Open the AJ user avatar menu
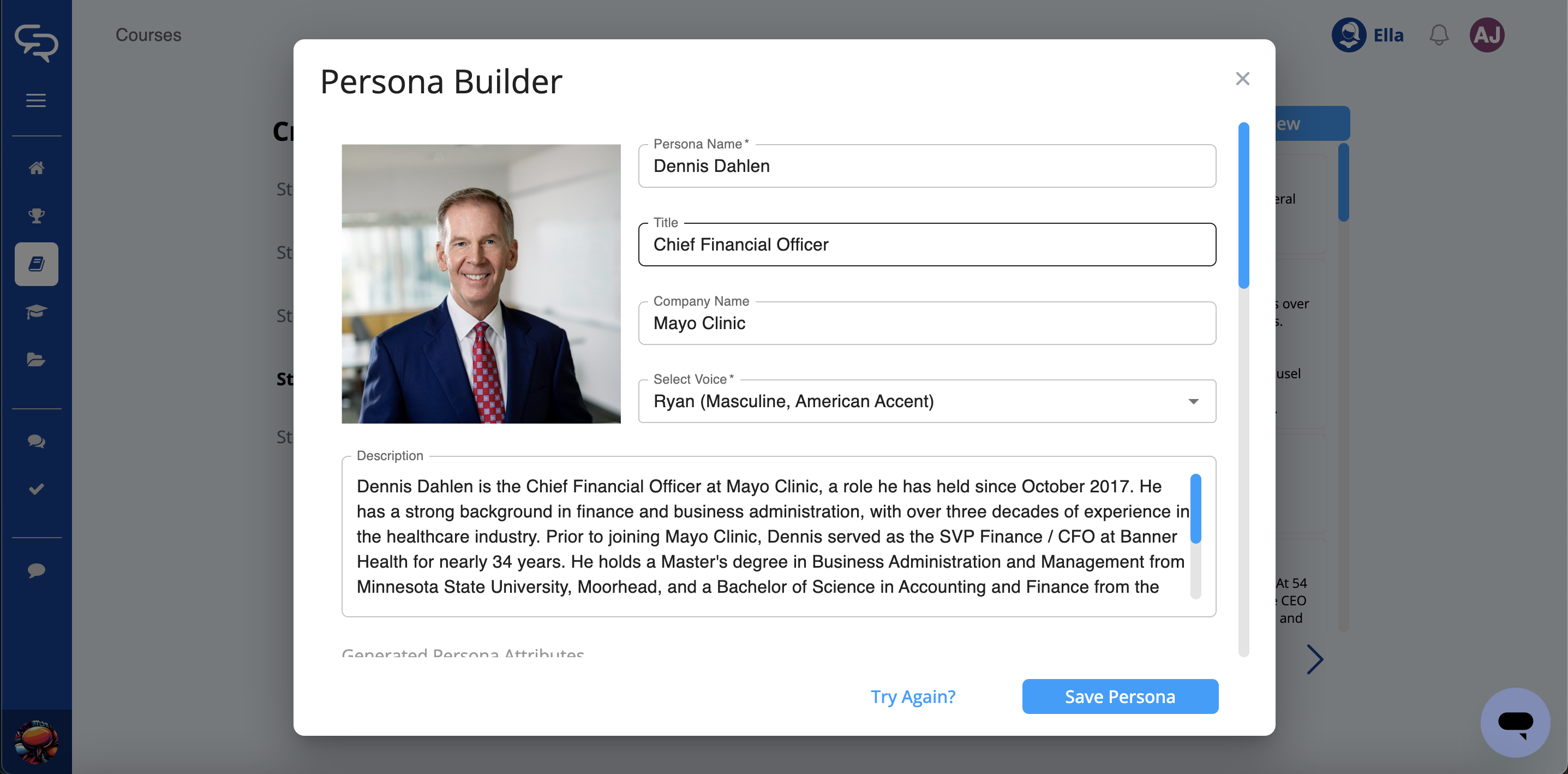1568x774 pixels. [x=1486, y=35]
